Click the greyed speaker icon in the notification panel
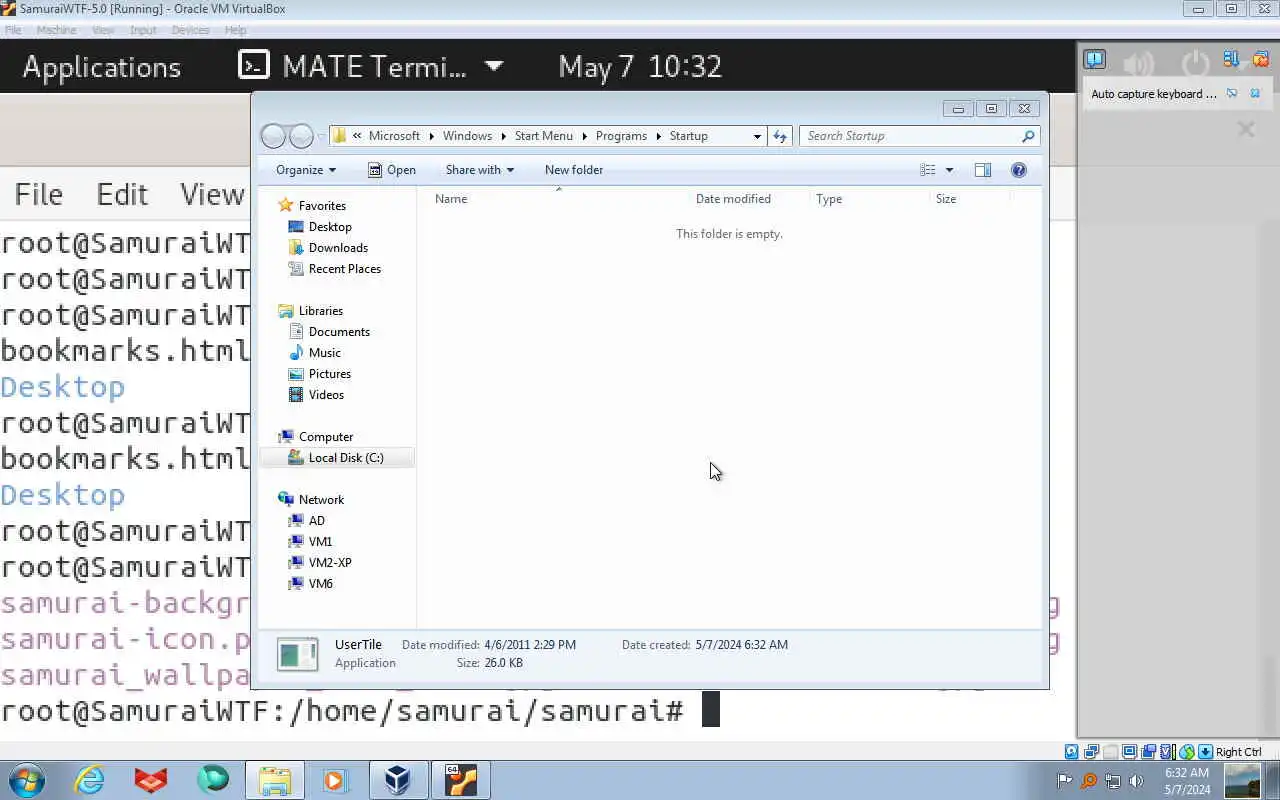1280x800 pixels. tap(1139, 64)
